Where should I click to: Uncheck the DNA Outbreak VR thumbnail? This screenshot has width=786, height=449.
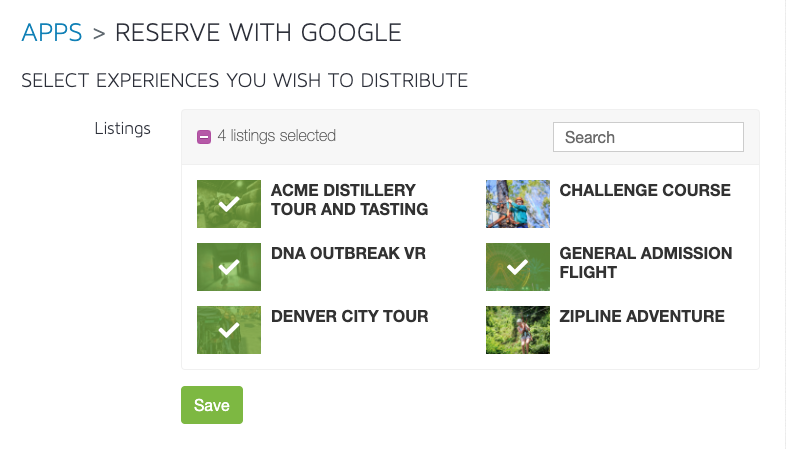tap(229, 267)
